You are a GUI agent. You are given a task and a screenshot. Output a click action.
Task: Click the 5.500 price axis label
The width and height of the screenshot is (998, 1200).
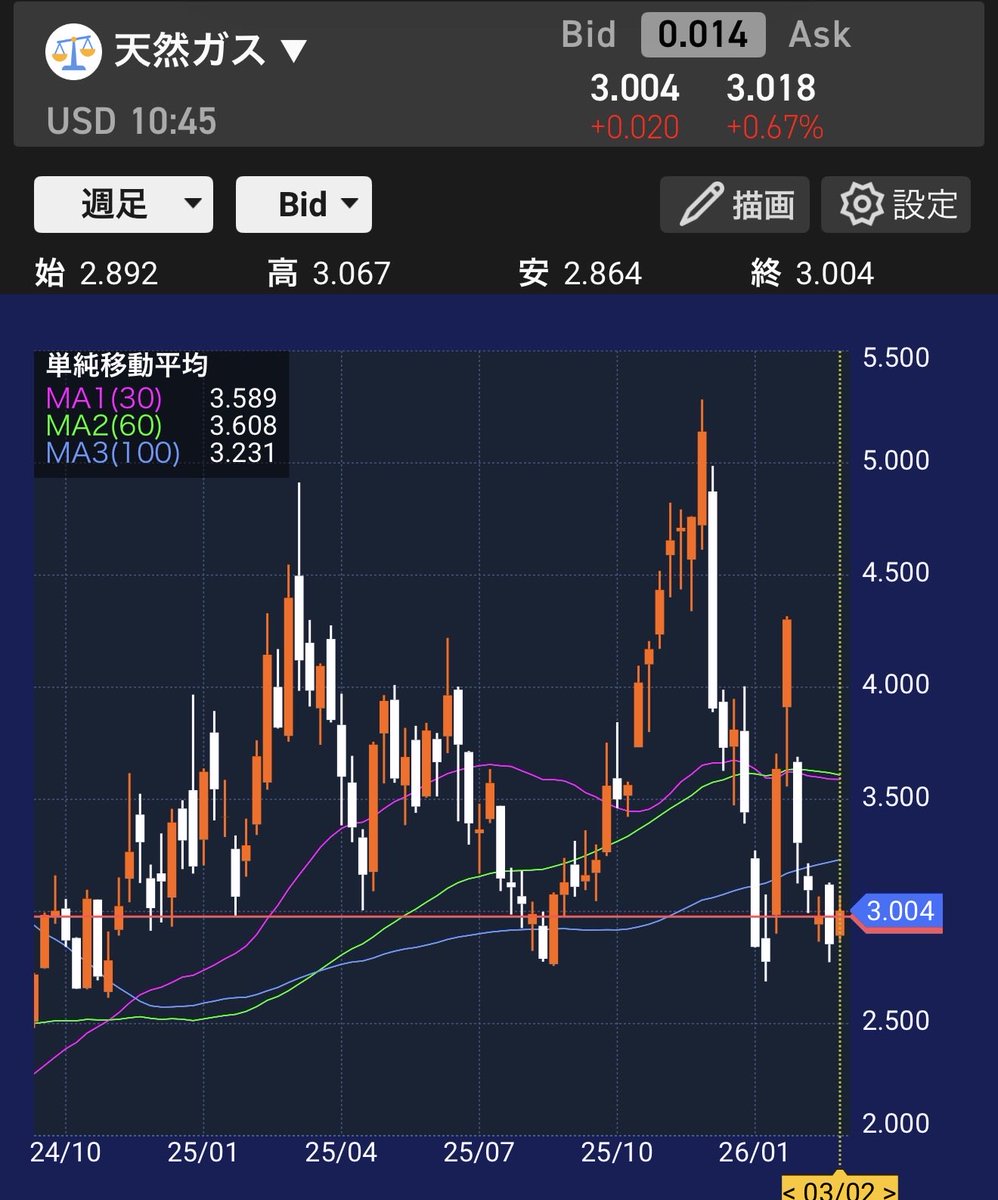tap(896, 358)
